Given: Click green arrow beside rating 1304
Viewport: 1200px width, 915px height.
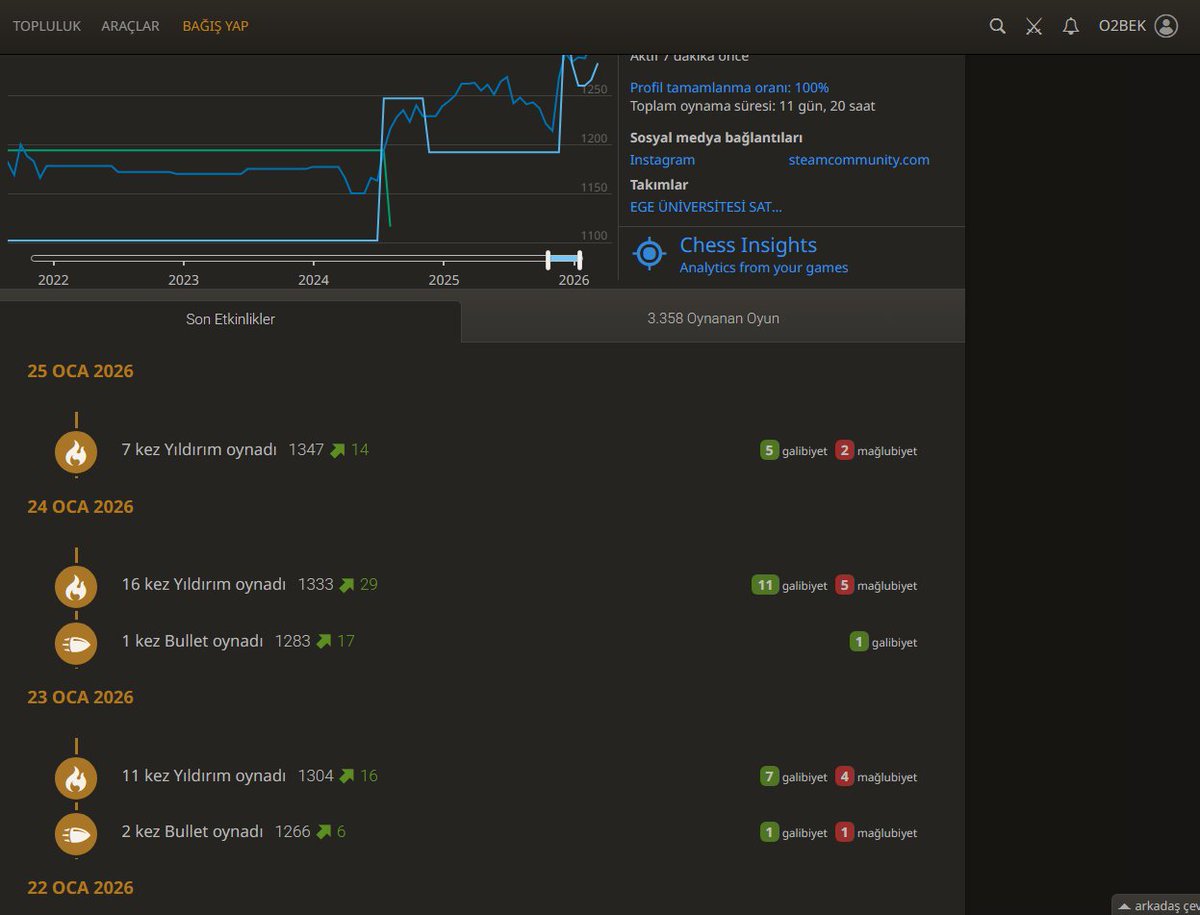Looking at the screenshot, I should point(347,776).
